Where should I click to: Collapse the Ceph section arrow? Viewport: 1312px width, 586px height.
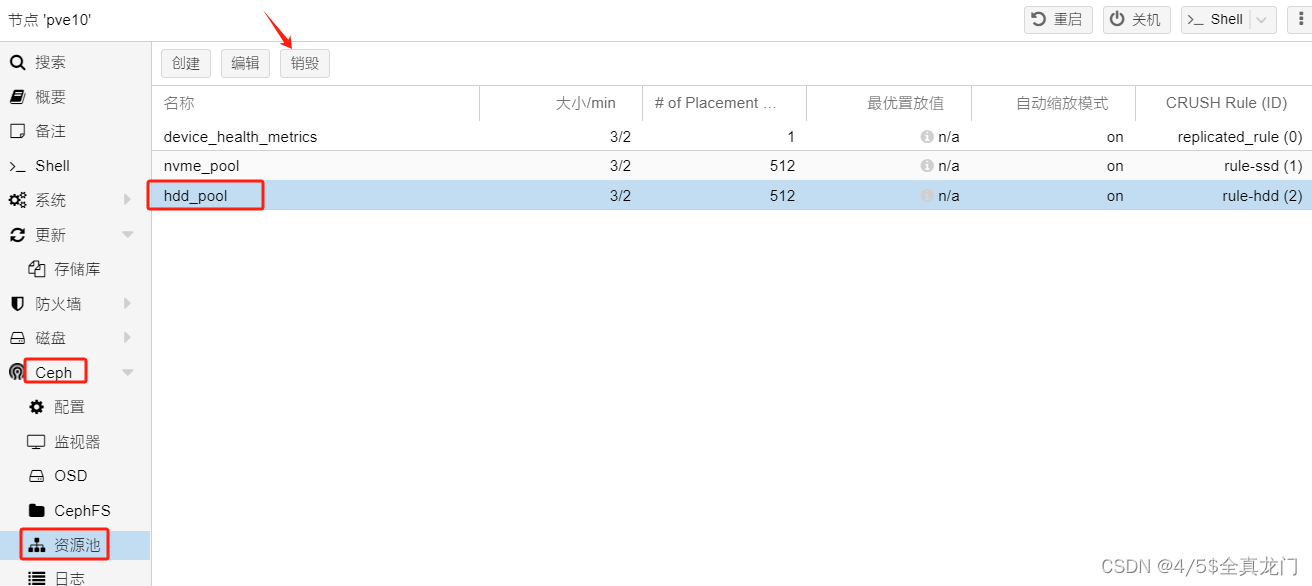(x=127, y=373)
